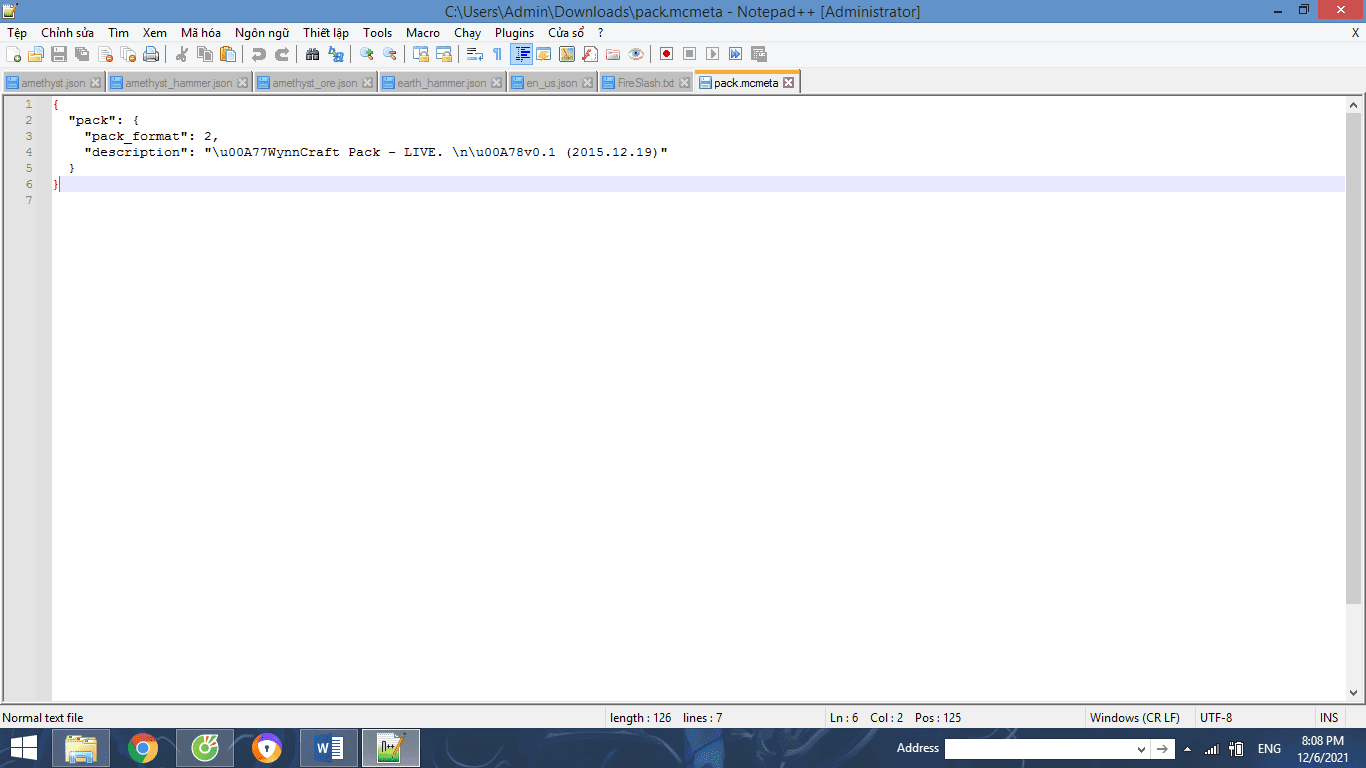The width and height of the screenshot is (1366, 768).
Task: Open the Address bar dropdown arrow
Action: click(1141, 749)
